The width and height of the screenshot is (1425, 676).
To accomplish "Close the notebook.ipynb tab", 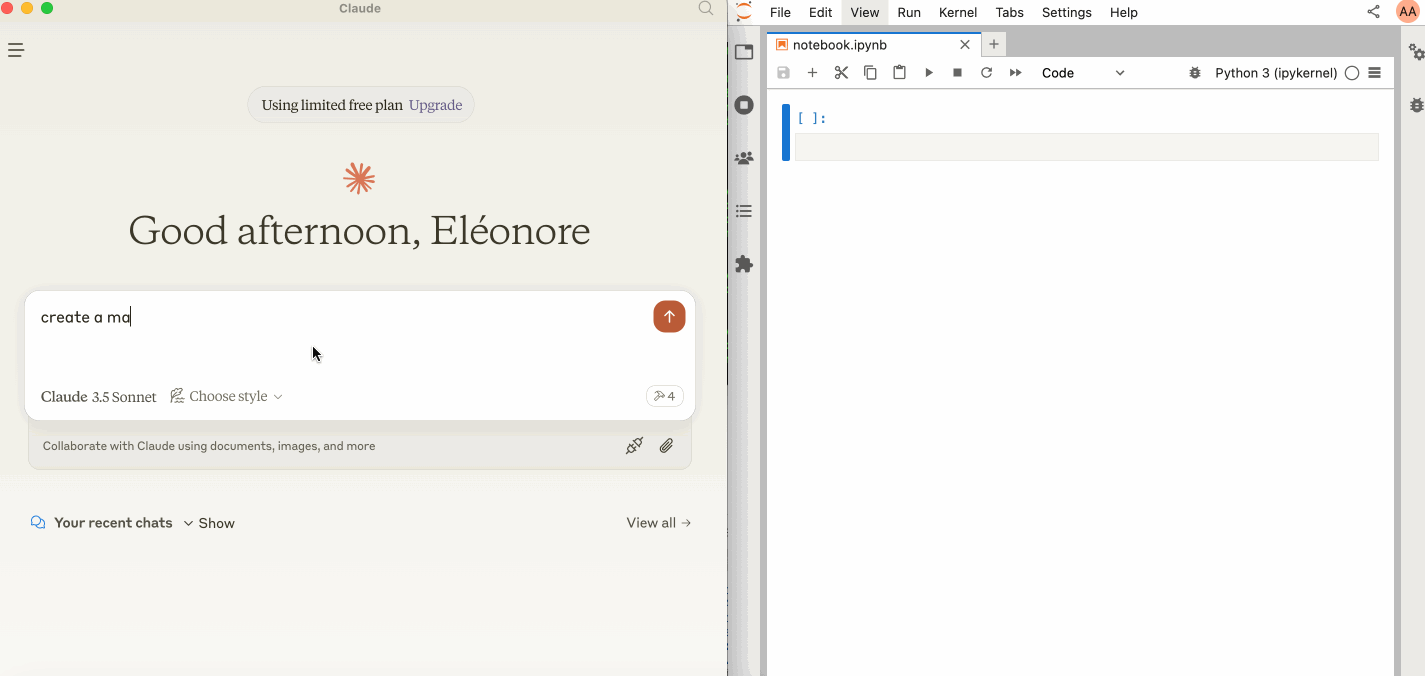I will tap(965, 45).
